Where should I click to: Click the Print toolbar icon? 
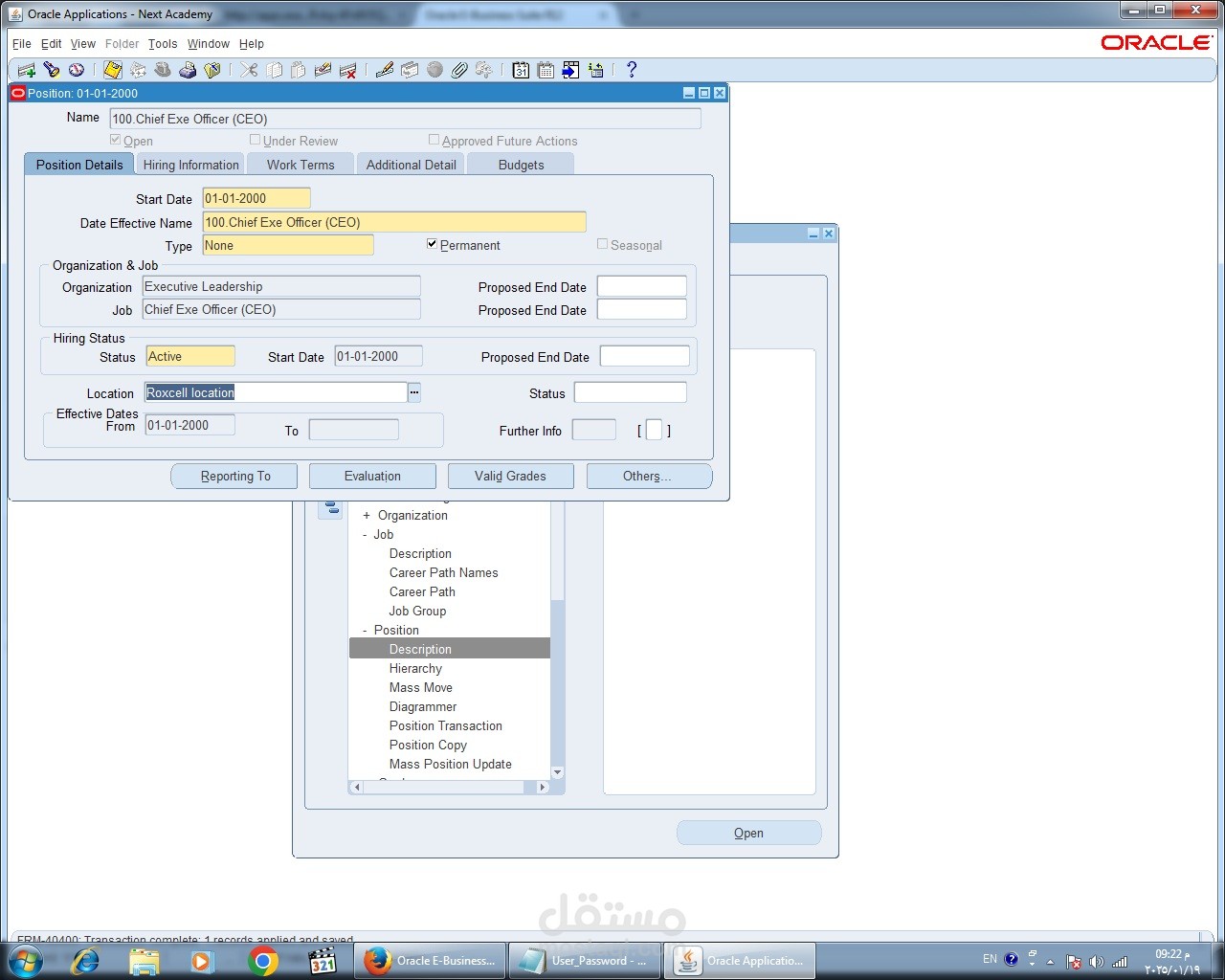(x=188, y=70)
